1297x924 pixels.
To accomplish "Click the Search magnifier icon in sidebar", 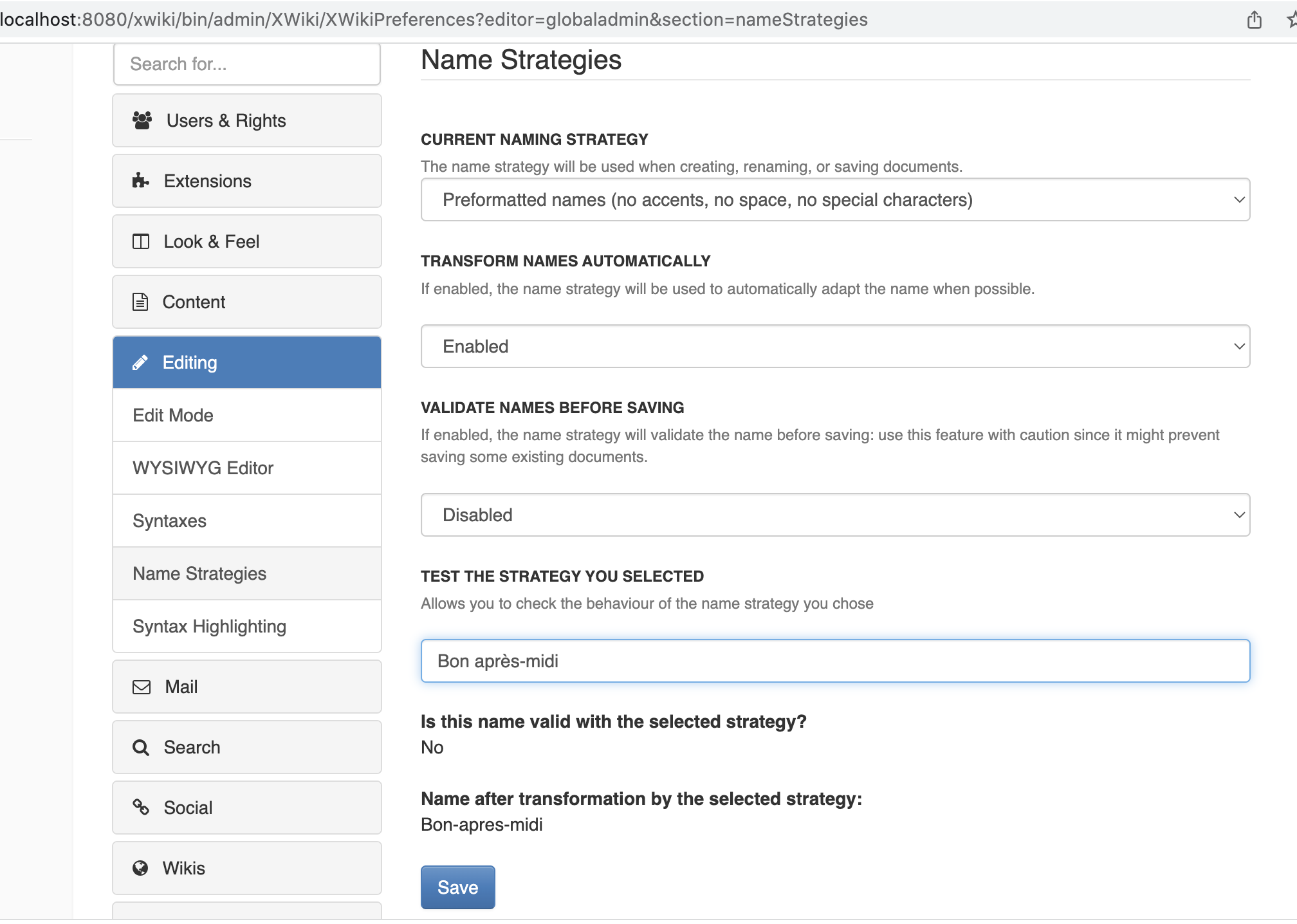I will 140,748.
